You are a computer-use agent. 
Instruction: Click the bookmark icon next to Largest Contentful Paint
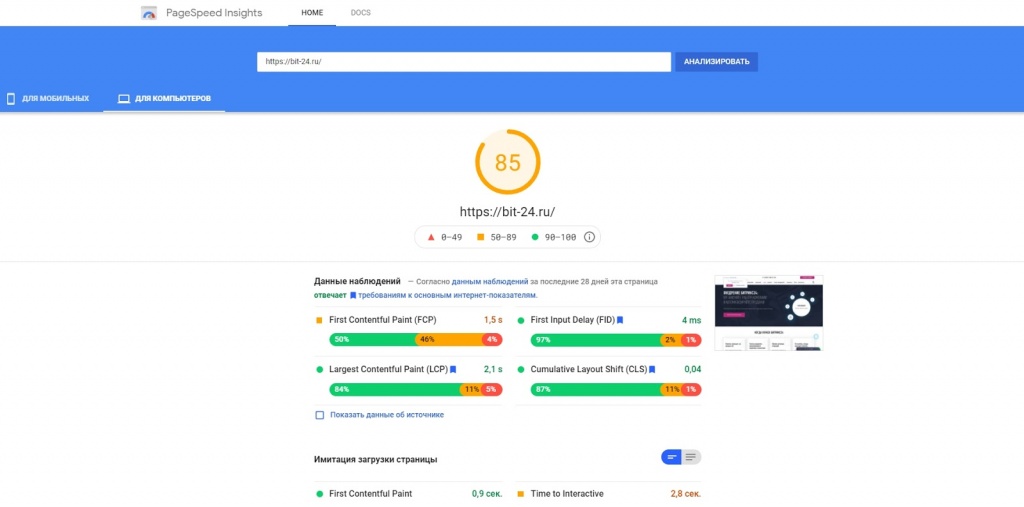click(x=453, y=369)
